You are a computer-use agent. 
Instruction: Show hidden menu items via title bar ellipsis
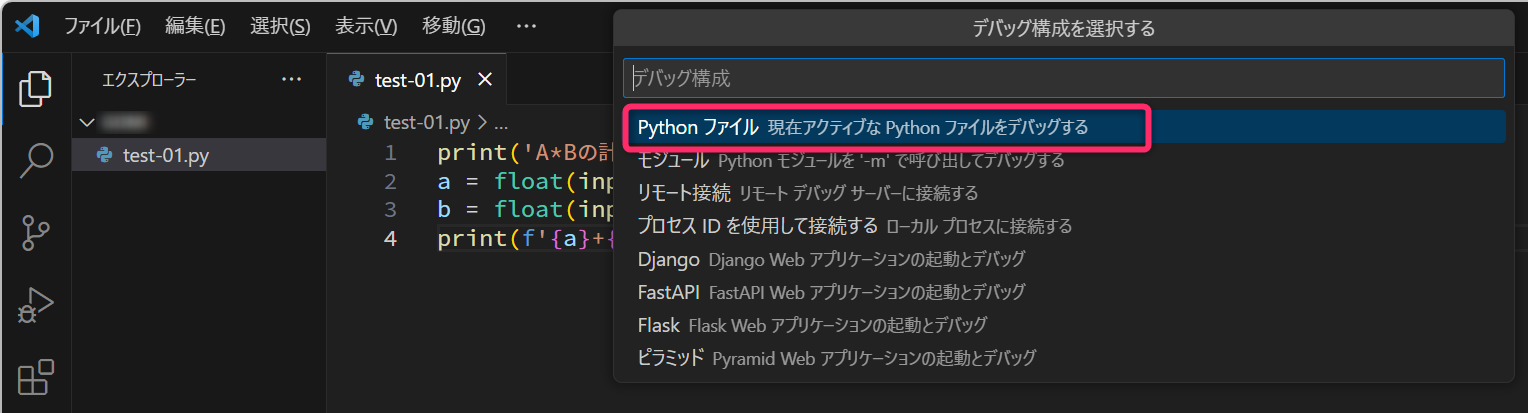pos(526,26)
